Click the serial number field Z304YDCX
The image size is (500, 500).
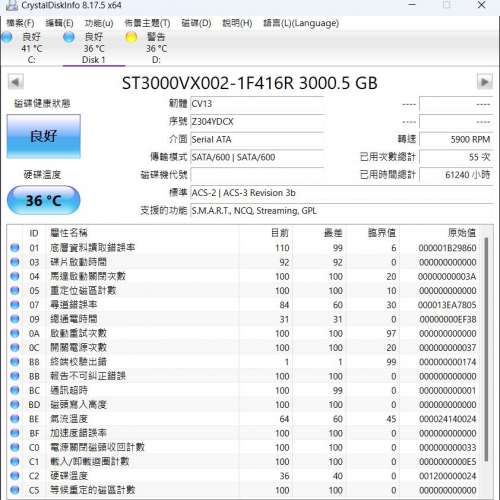pyautogui.click(x=257, y=122)
